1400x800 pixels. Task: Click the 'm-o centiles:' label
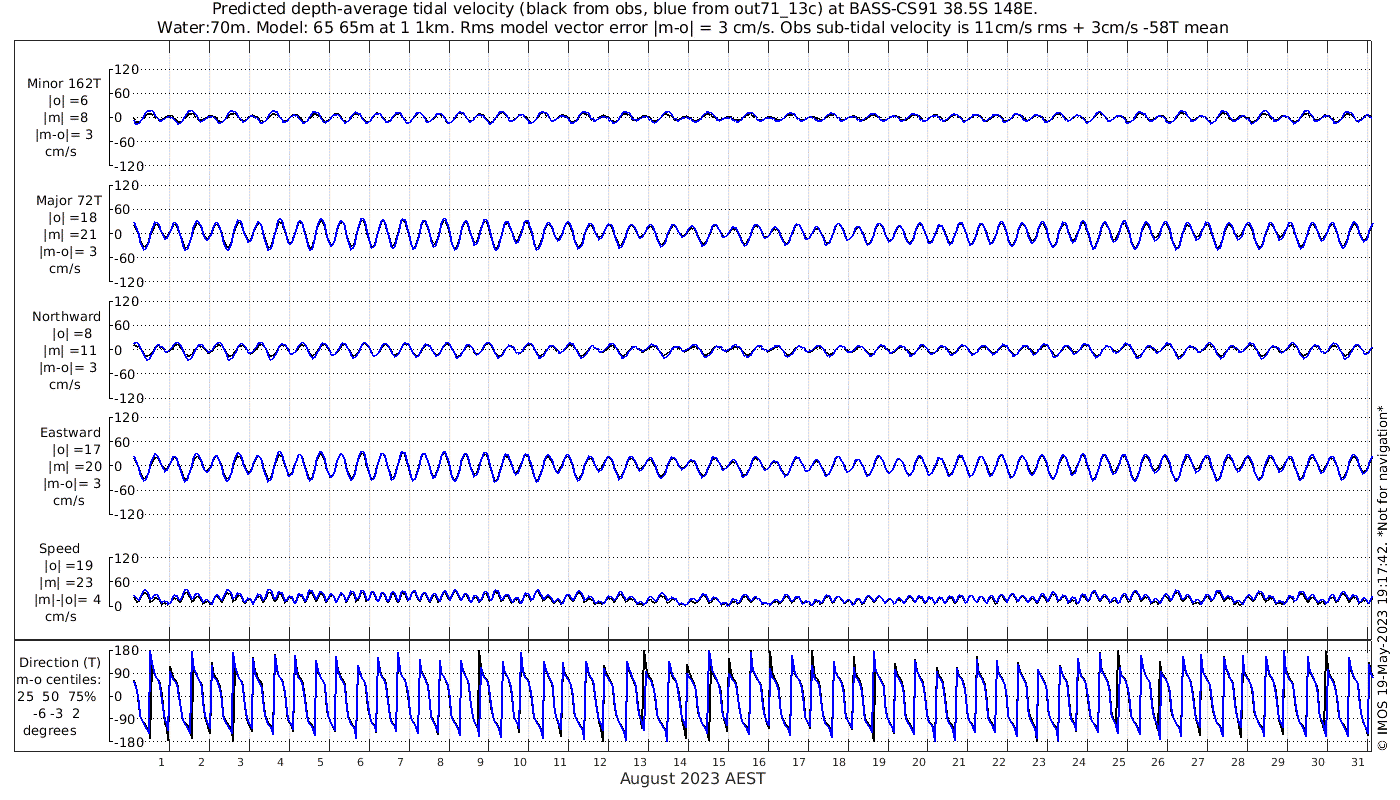(x=60, y=680)
